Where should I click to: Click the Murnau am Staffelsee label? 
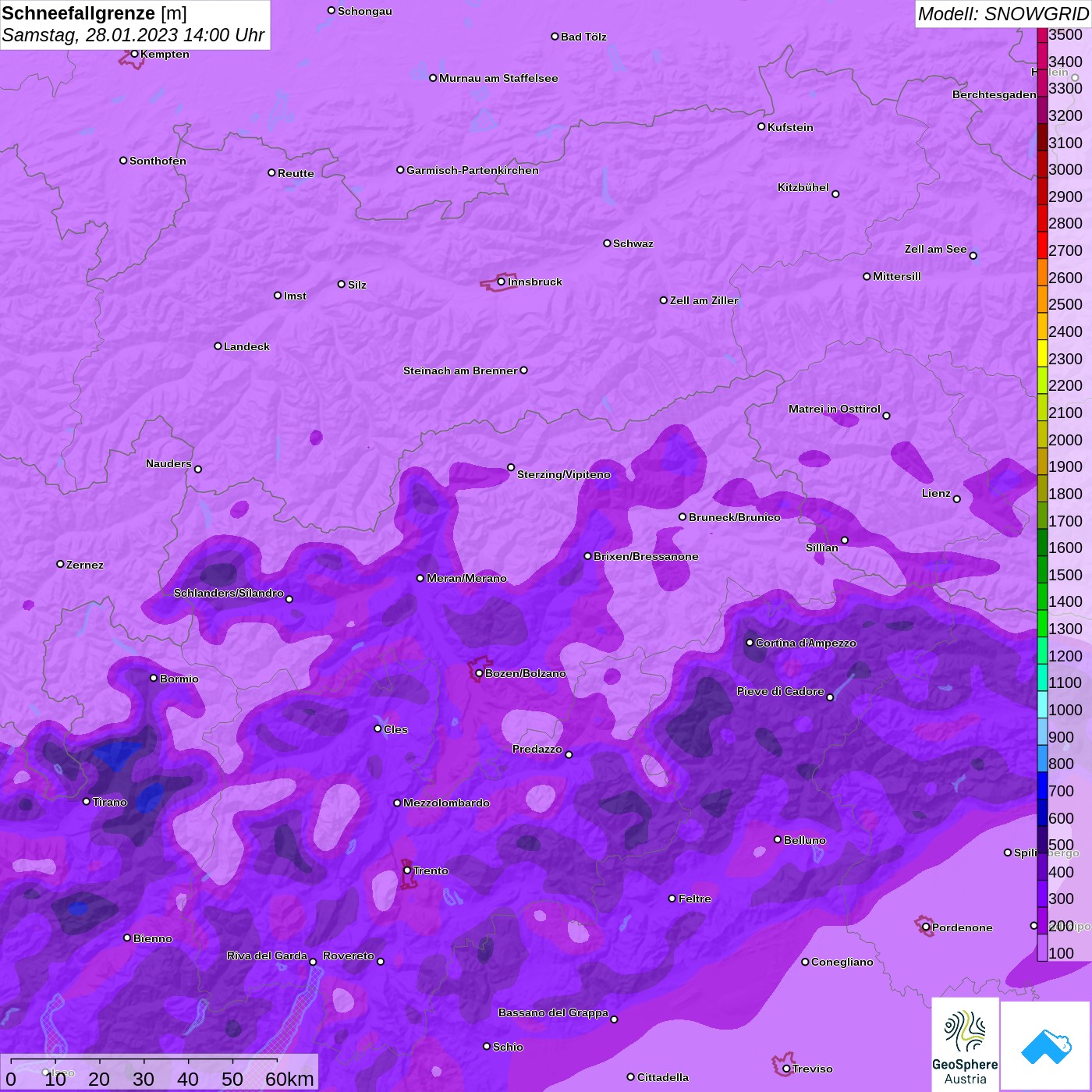(x=498, y=78)
